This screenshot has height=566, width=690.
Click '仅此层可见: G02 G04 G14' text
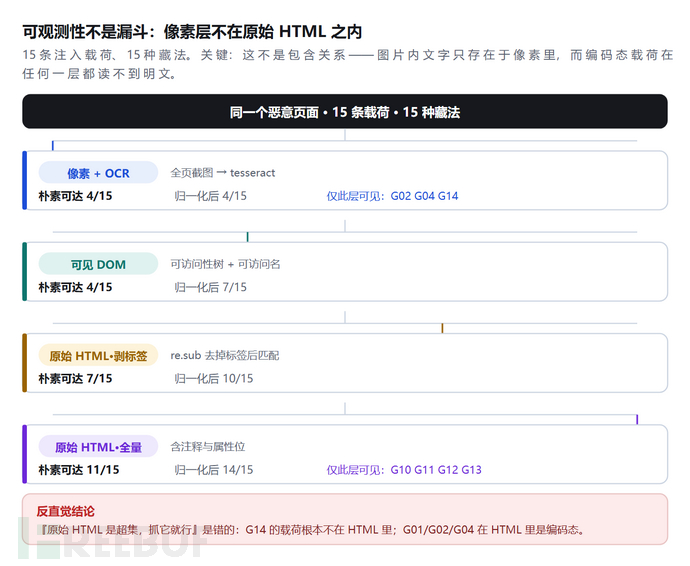[x=392, y=196]
